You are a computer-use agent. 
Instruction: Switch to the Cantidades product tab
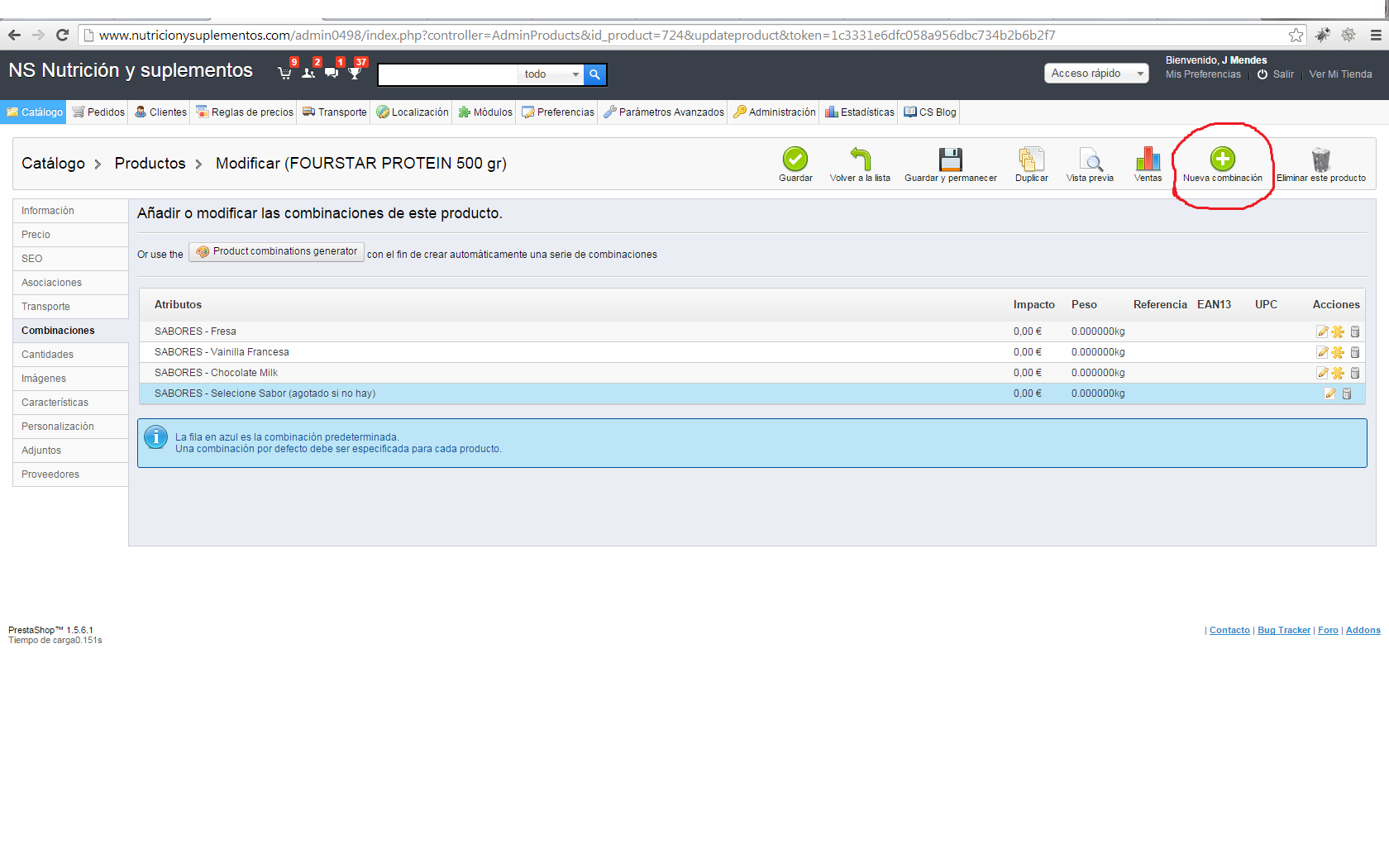70,355
